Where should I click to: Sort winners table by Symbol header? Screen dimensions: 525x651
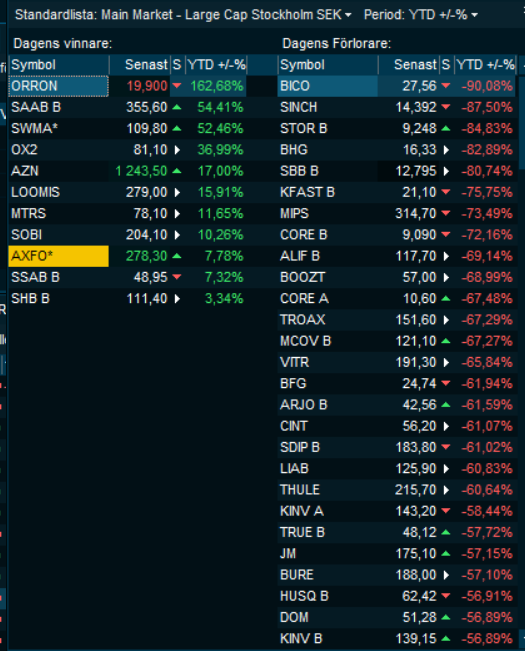coord(59,65)
